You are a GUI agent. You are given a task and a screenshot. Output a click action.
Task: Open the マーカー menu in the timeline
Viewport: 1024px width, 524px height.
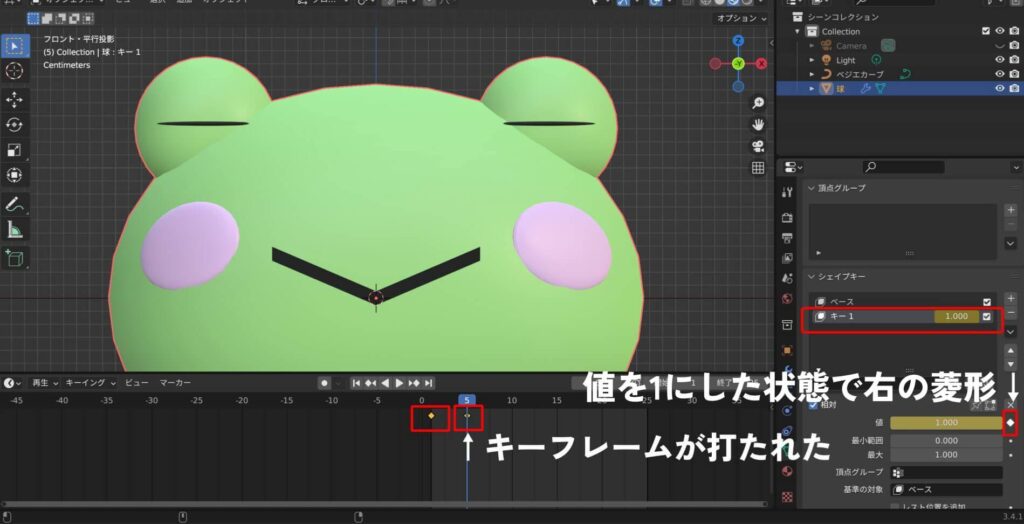tap(175, 383)
